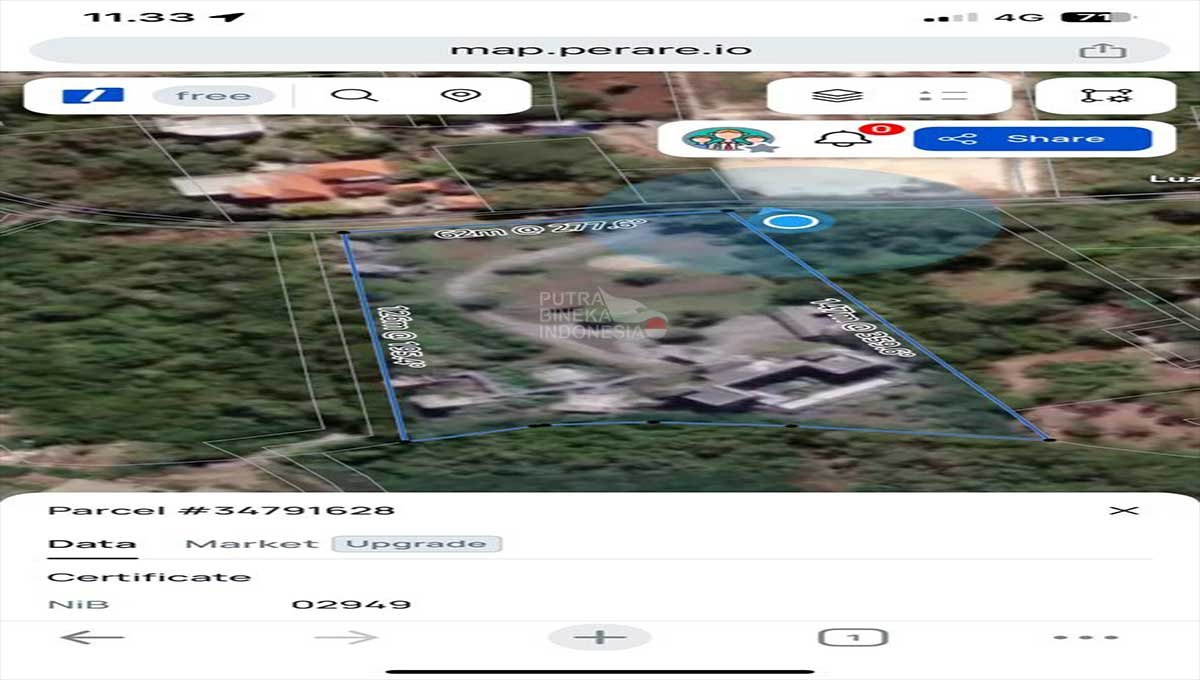Tap the map.perare.io address bar
This screenshot has height=680, width=1200.
600,50
